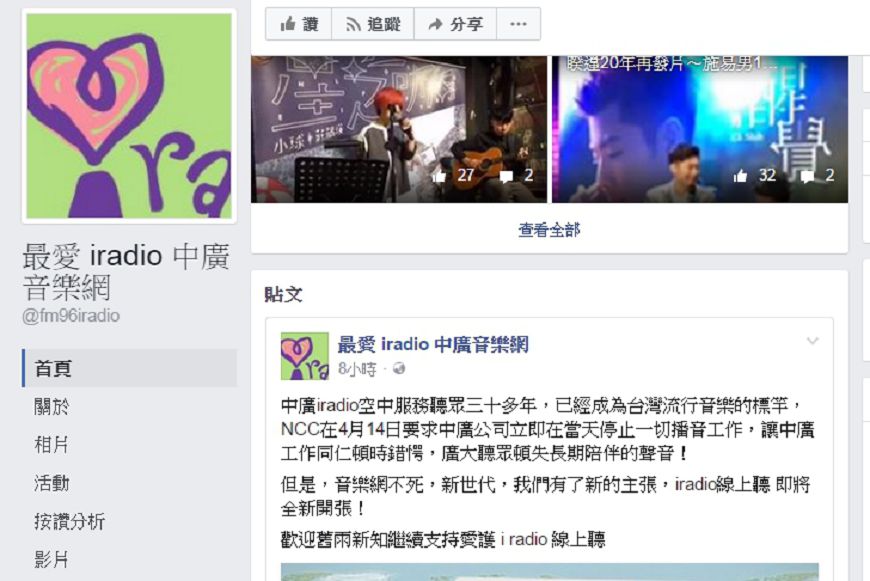The height and width of the screenshot is (581, 870).
Task: Click the globe public privacy icon
Action: tap(399, 368)
